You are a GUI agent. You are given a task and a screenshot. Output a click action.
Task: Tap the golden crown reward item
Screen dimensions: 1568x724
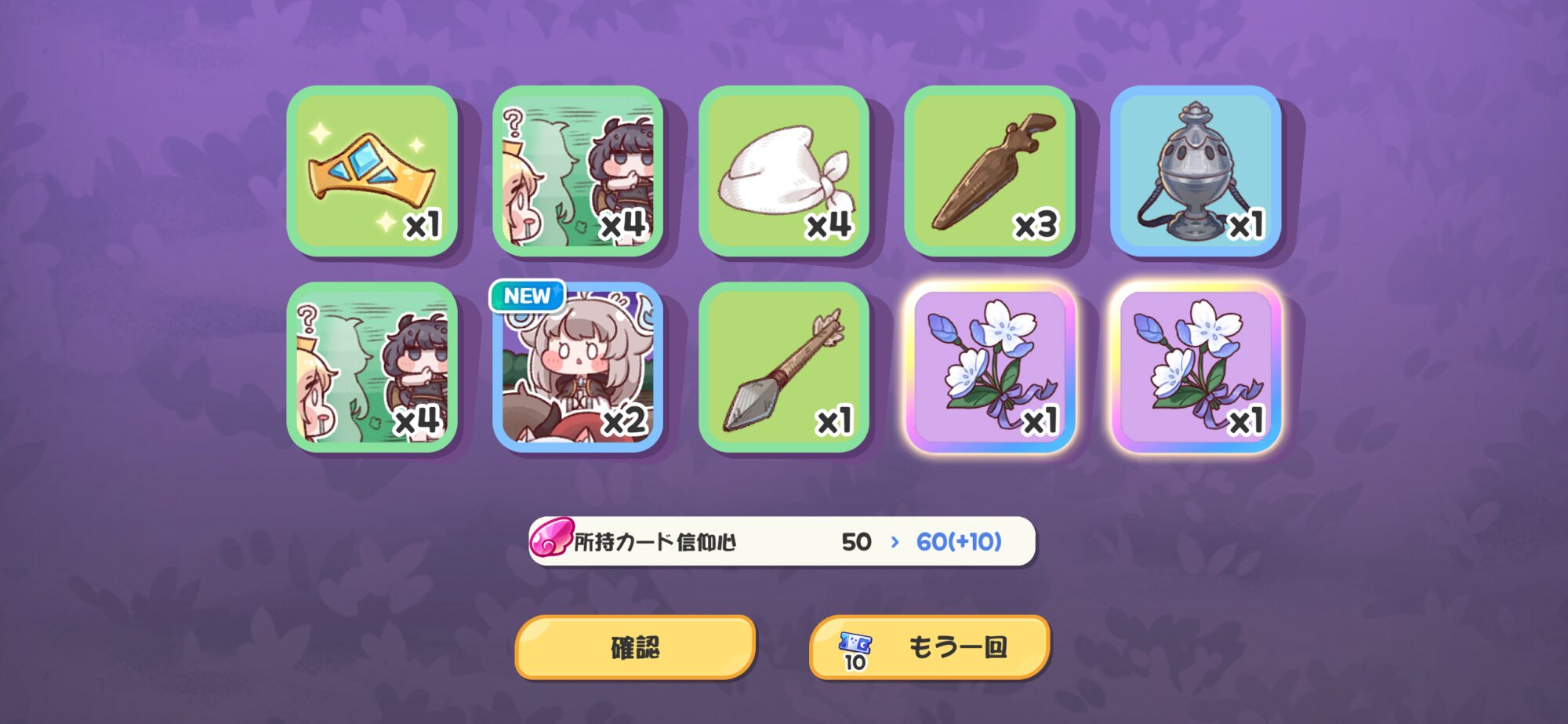pos(372,171)
